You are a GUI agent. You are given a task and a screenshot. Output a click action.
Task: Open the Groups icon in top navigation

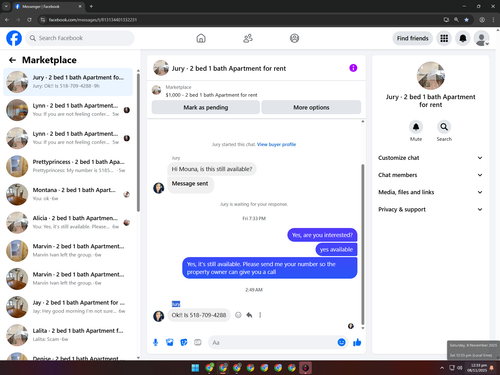pyautogui.click(x=294, y=38)
